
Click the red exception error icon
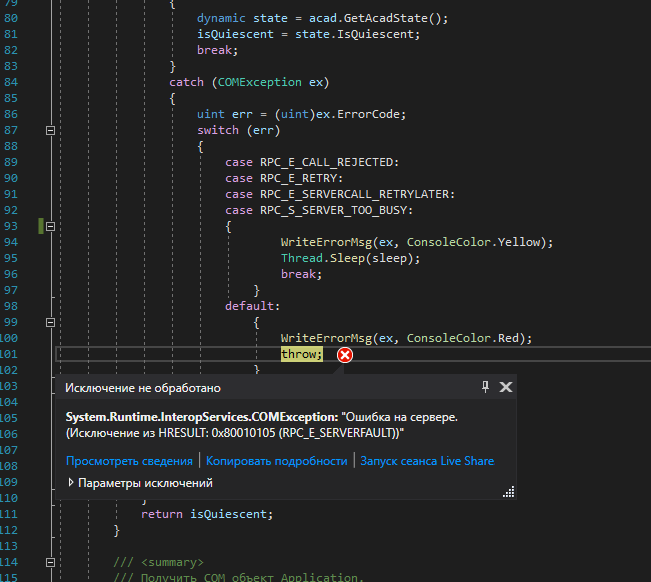click(x=345, y=355)
